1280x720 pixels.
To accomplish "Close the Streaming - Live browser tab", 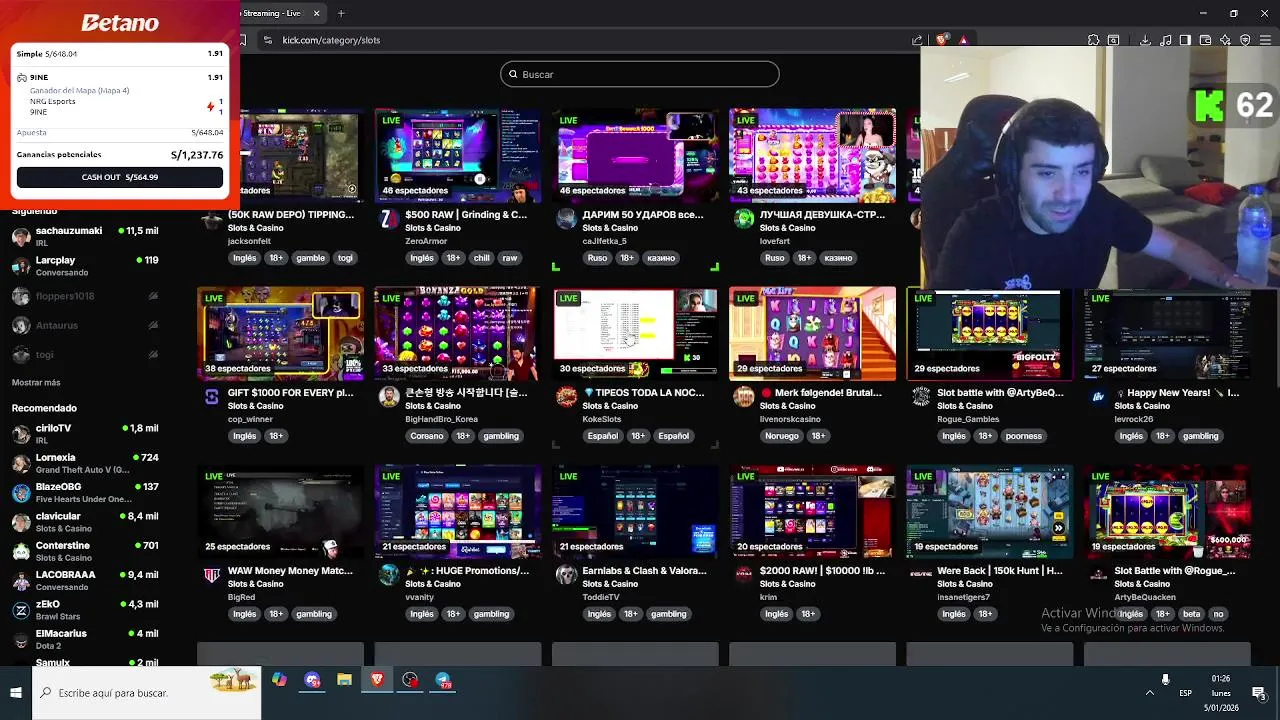I will coord(317,13).
